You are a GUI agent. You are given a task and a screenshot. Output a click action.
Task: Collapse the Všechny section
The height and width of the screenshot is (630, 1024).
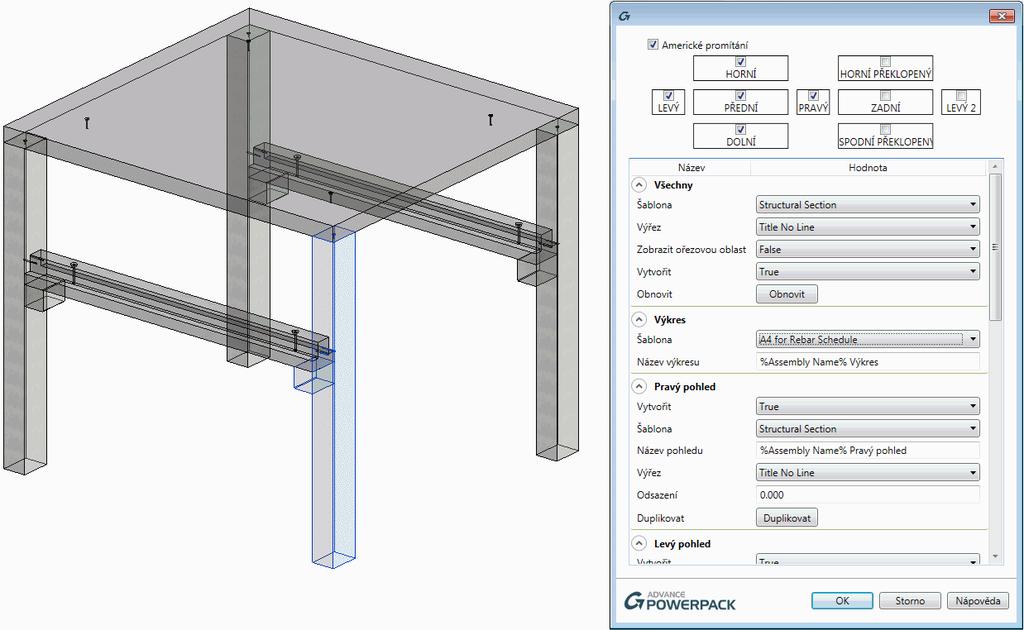click(x=639, y=185)
